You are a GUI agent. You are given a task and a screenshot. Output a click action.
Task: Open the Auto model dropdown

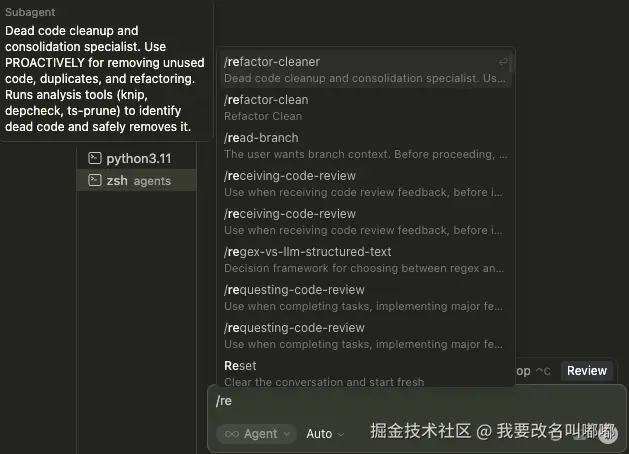pos(325,434)
